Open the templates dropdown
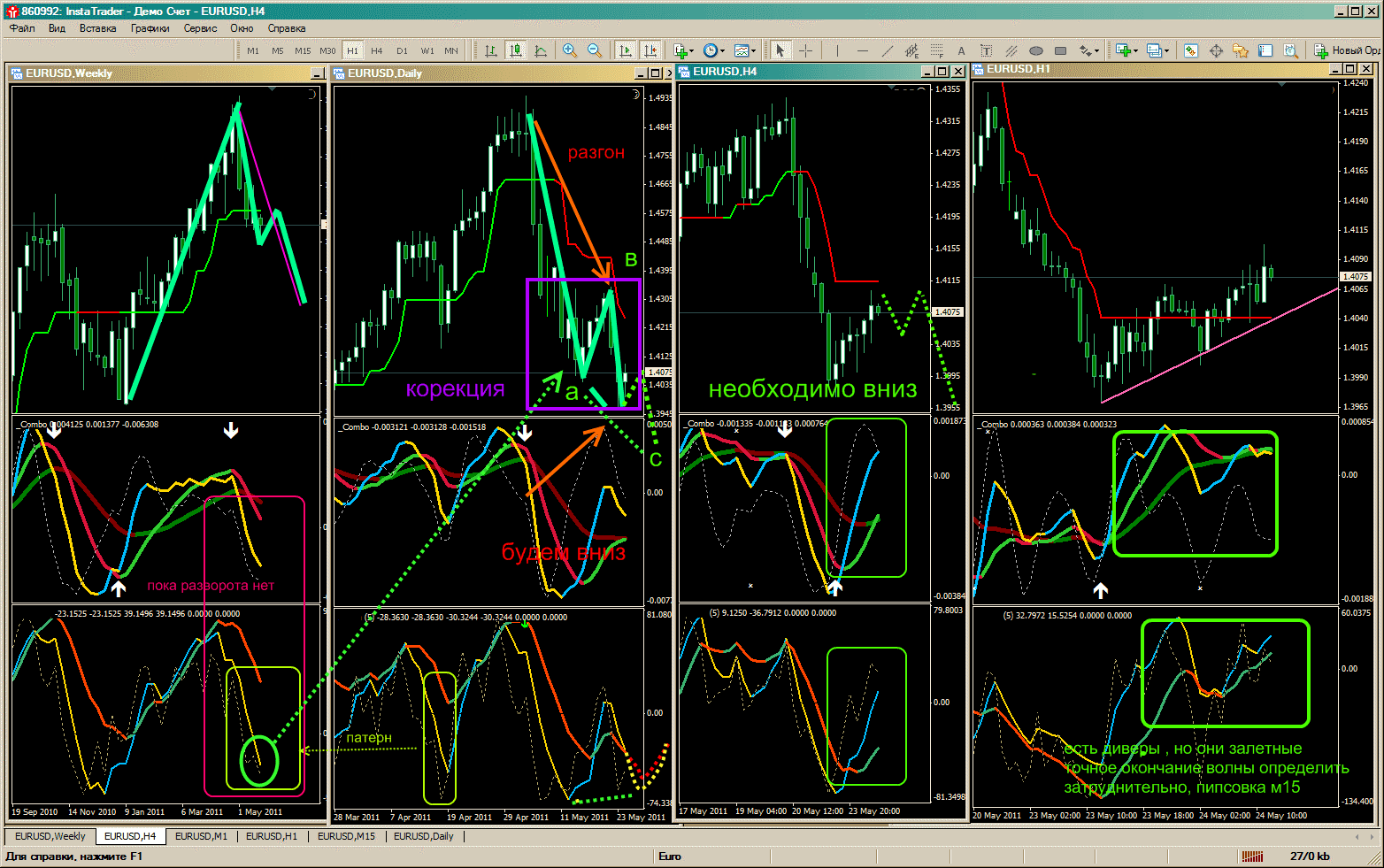This screenshot has width=1384, height=868. click(745, 50)
